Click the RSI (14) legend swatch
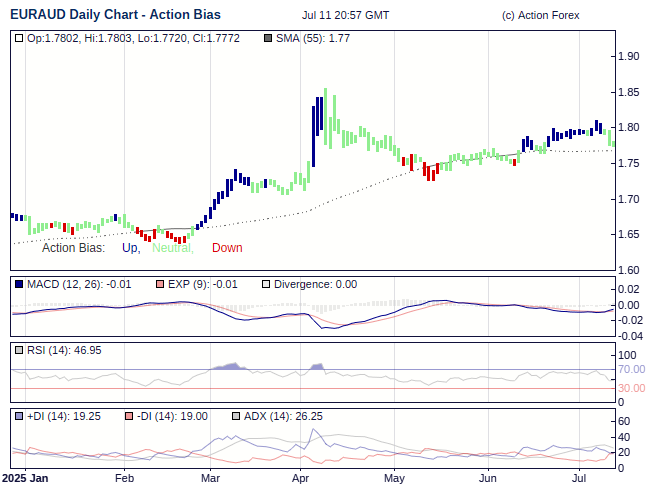The height and width of the screenshot is (489, 650). (x=19, y=350)
